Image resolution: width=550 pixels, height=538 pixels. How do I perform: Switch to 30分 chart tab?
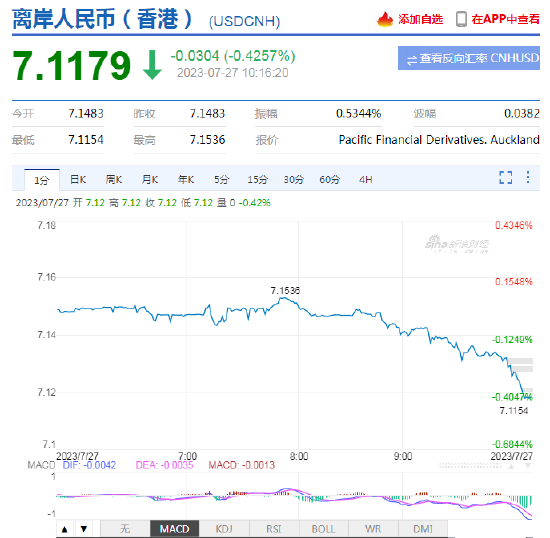(x=294, y=180)
